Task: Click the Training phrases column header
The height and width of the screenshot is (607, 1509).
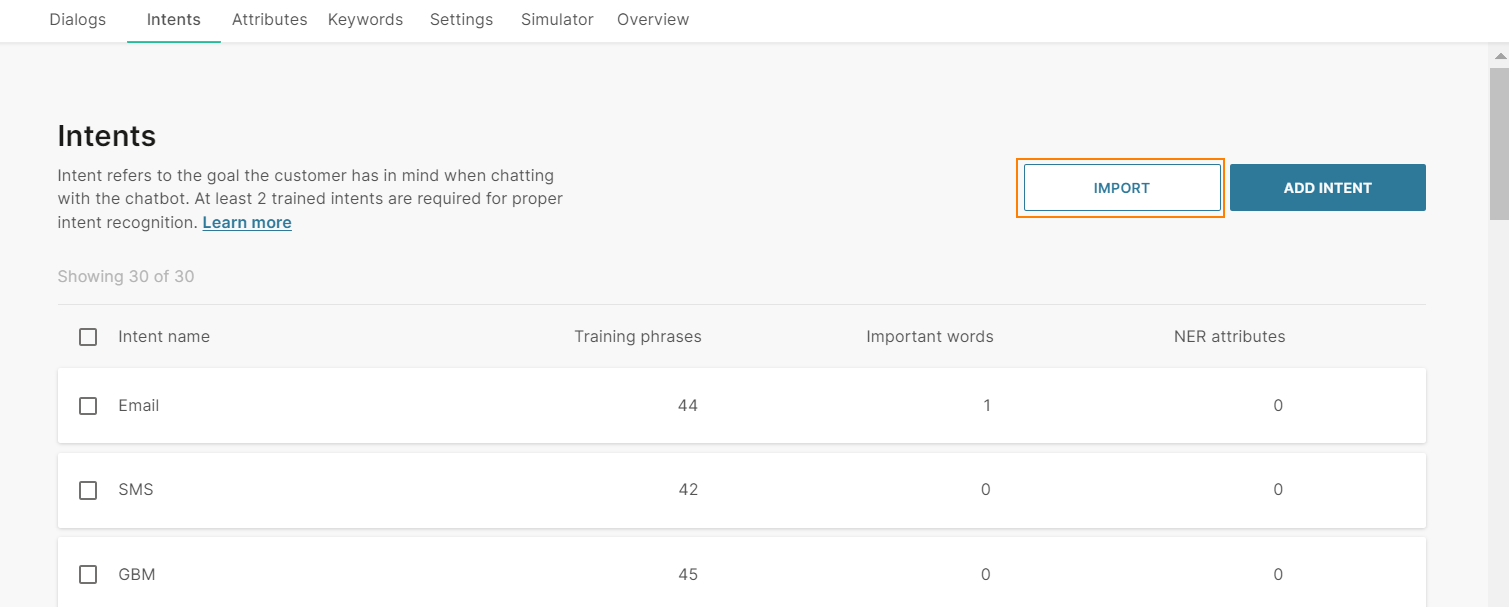Action: click(637, 337)
